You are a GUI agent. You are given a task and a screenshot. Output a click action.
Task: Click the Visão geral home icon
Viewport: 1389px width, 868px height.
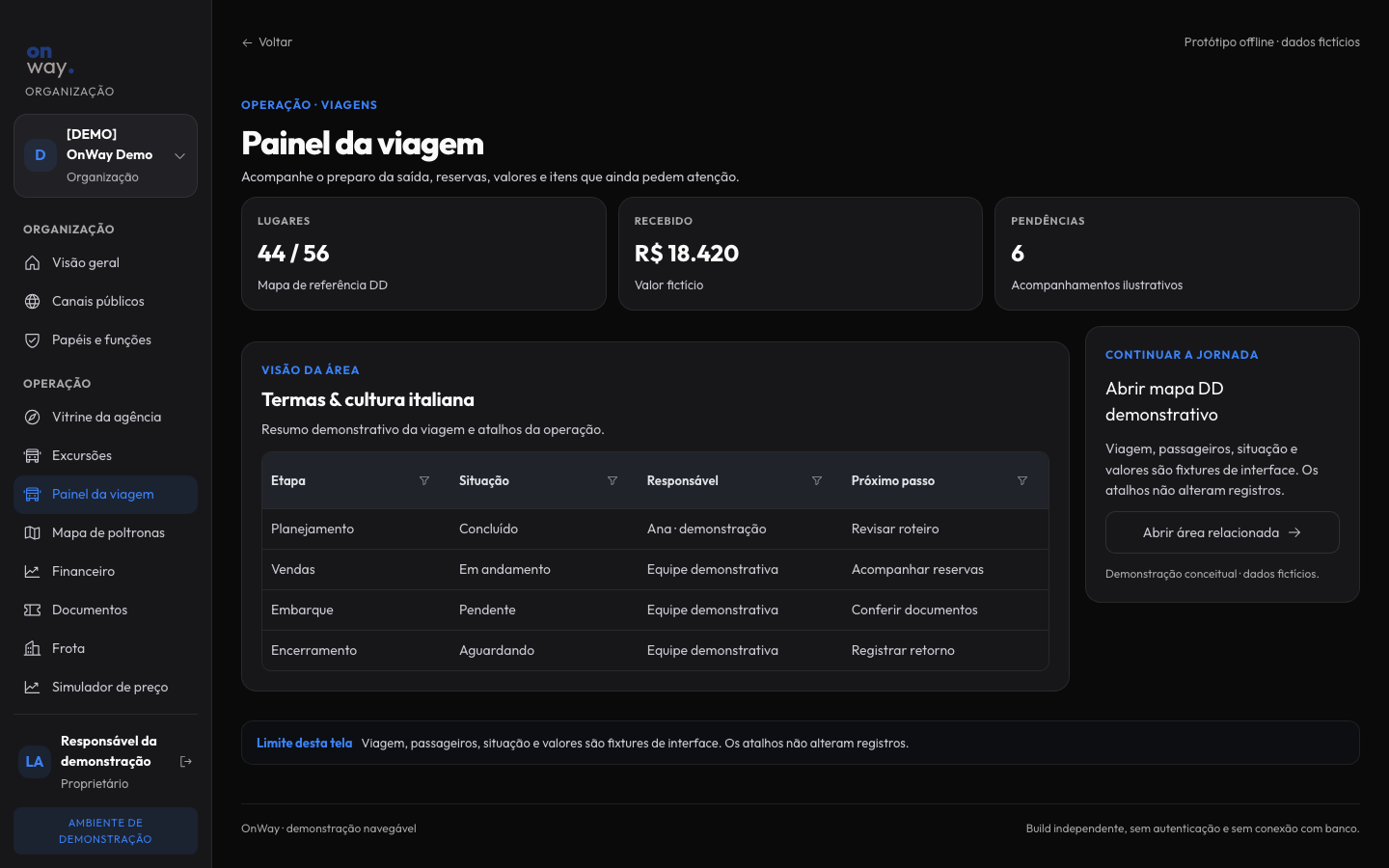click(32, 262)
